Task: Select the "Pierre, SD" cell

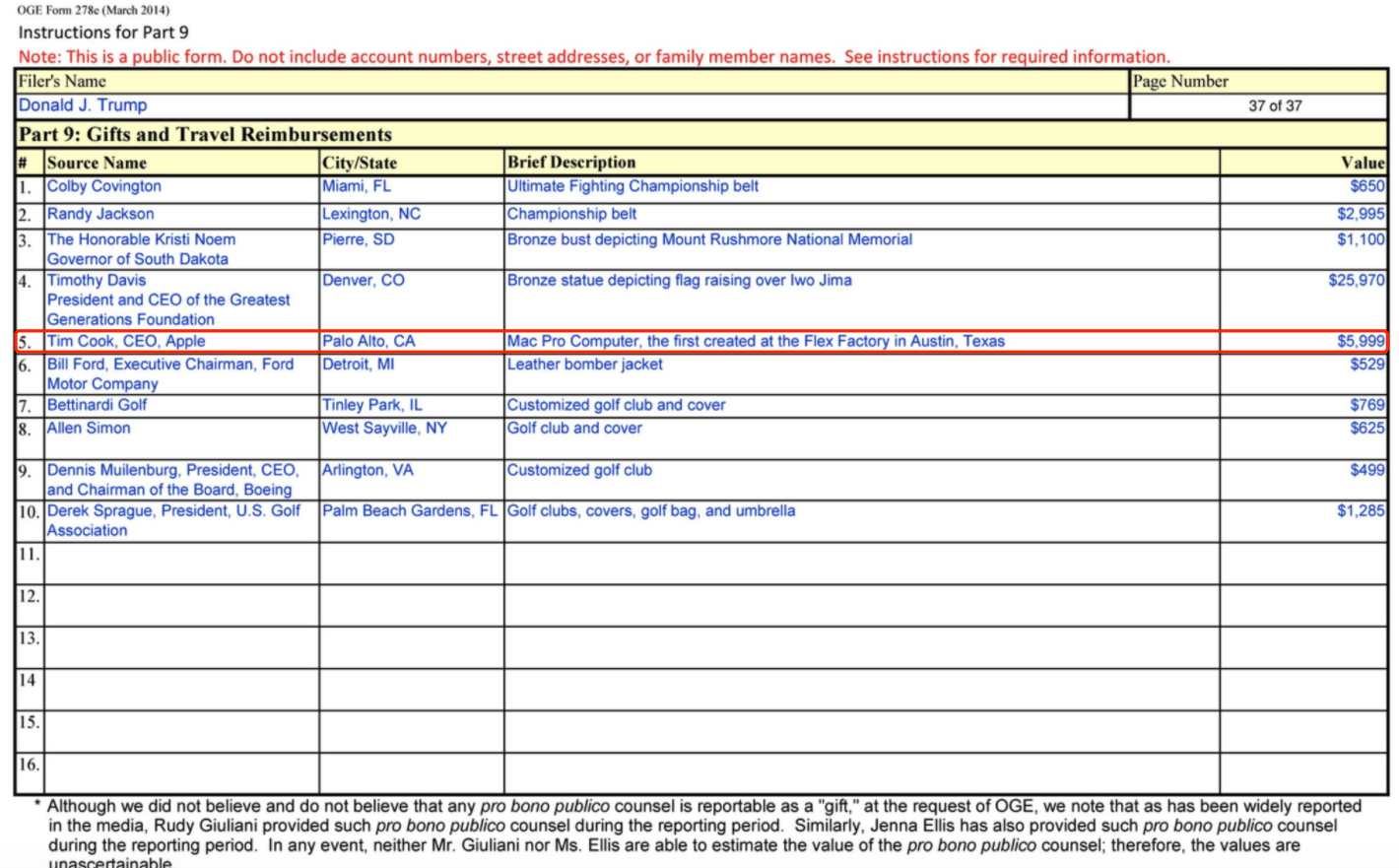Action: point(359,239)
